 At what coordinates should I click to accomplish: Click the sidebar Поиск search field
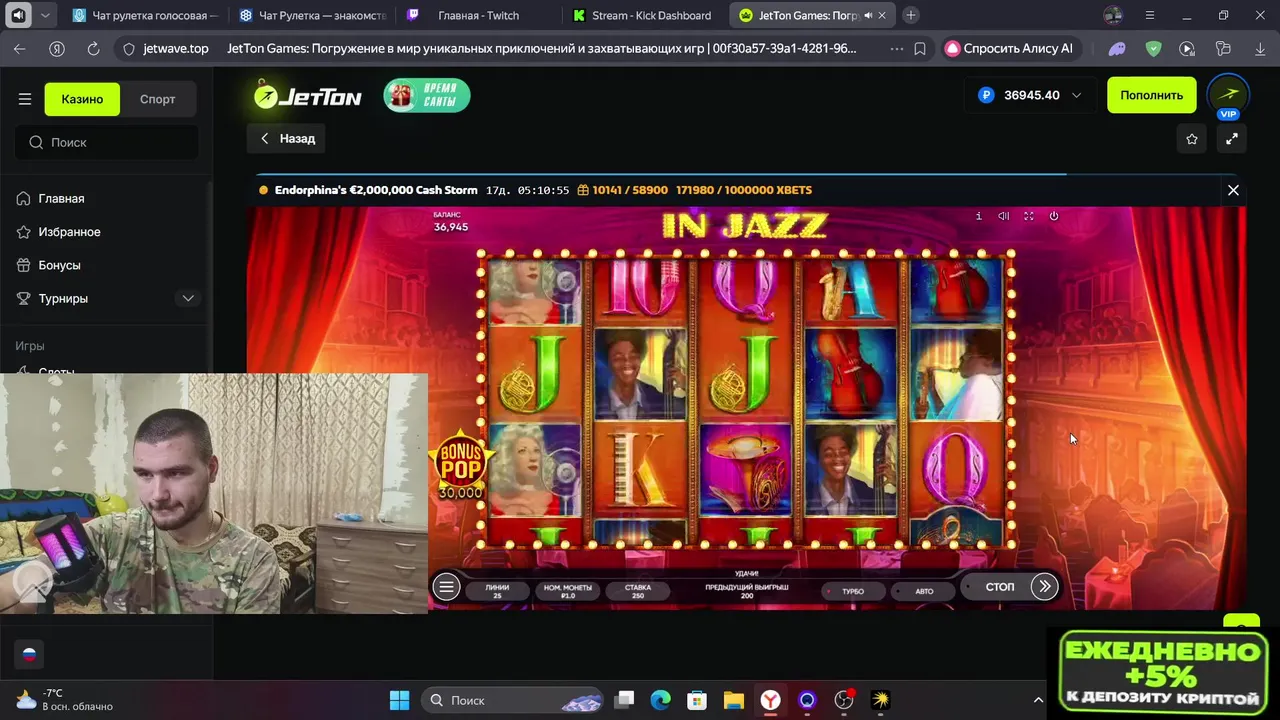(x=107, y=142)
